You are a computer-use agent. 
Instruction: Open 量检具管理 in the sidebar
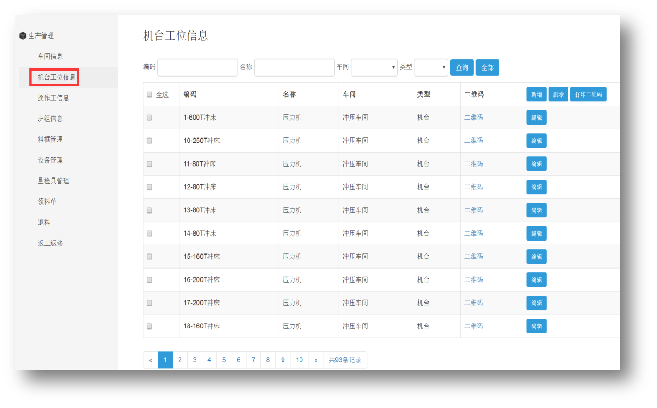[53, 181]
